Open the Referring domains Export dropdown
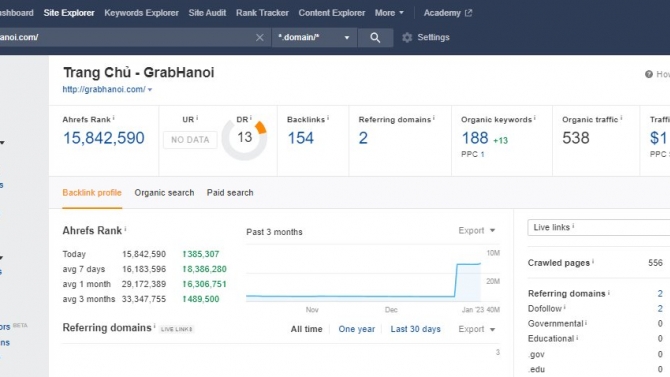Image resolution: width=670 pixels, height=377 pixels. pyautogui.click(x=476, y=329)
